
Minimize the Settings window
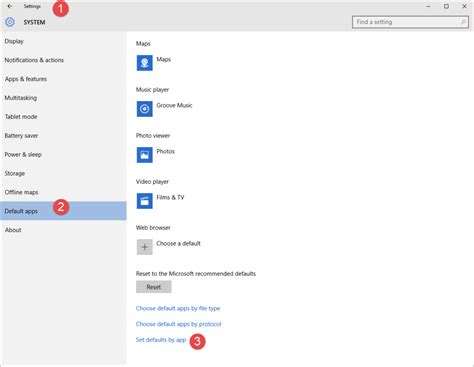428,6
